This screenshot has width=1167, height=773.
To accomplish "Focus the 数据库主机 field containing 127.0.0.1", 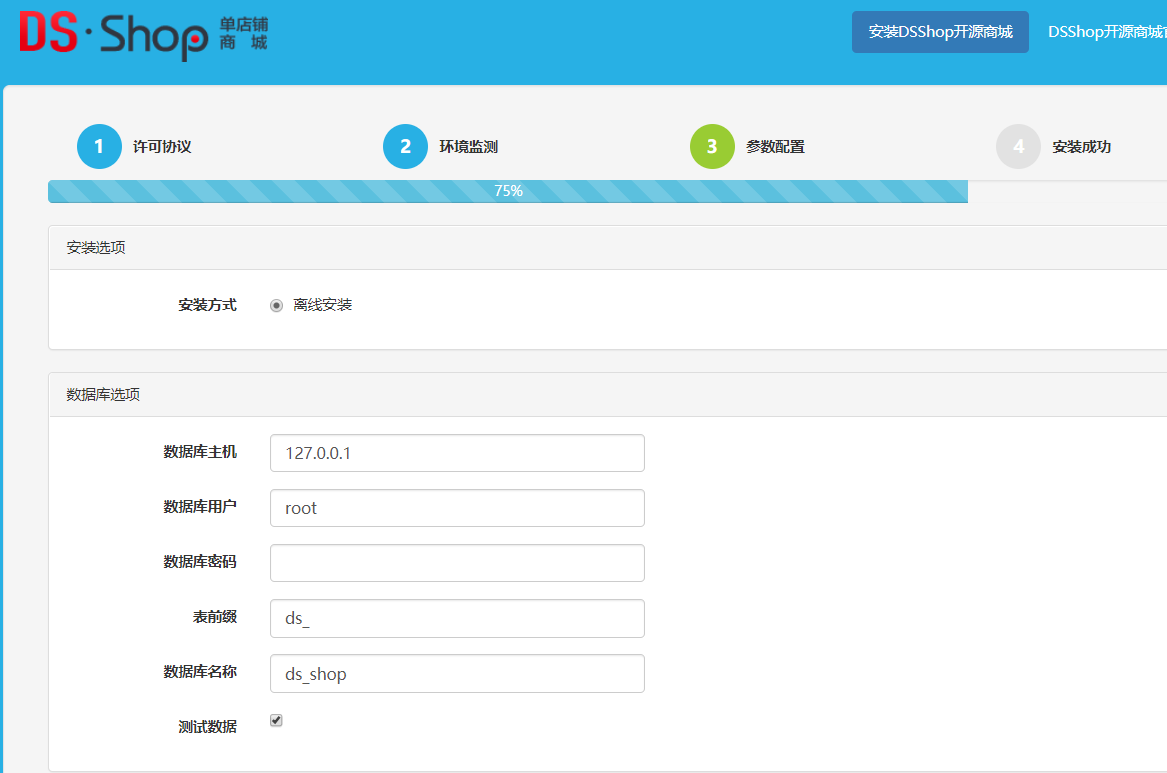I will click(457, 453).
